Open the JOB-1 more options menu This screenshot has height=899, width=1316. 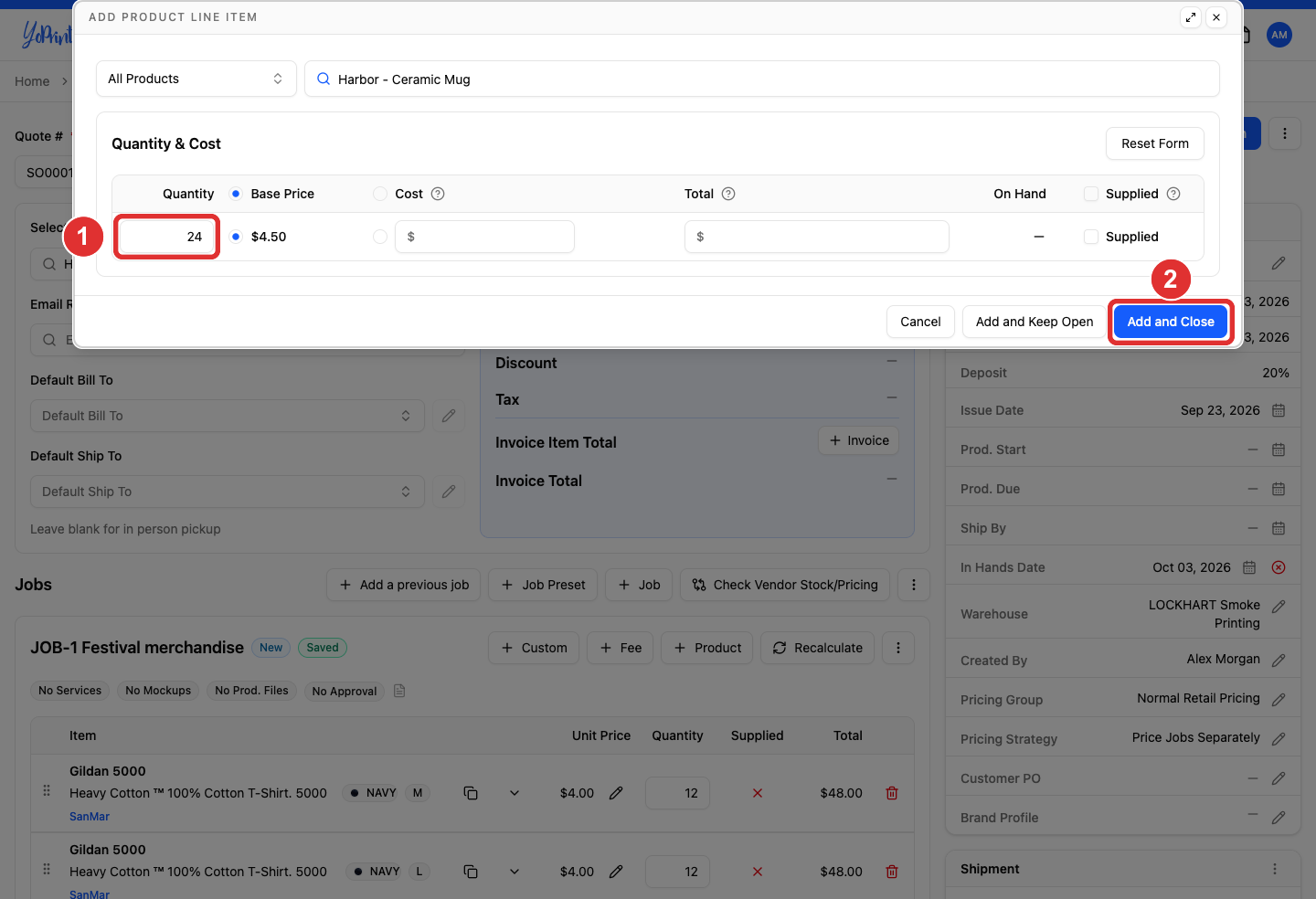click(x=898, y=648)
